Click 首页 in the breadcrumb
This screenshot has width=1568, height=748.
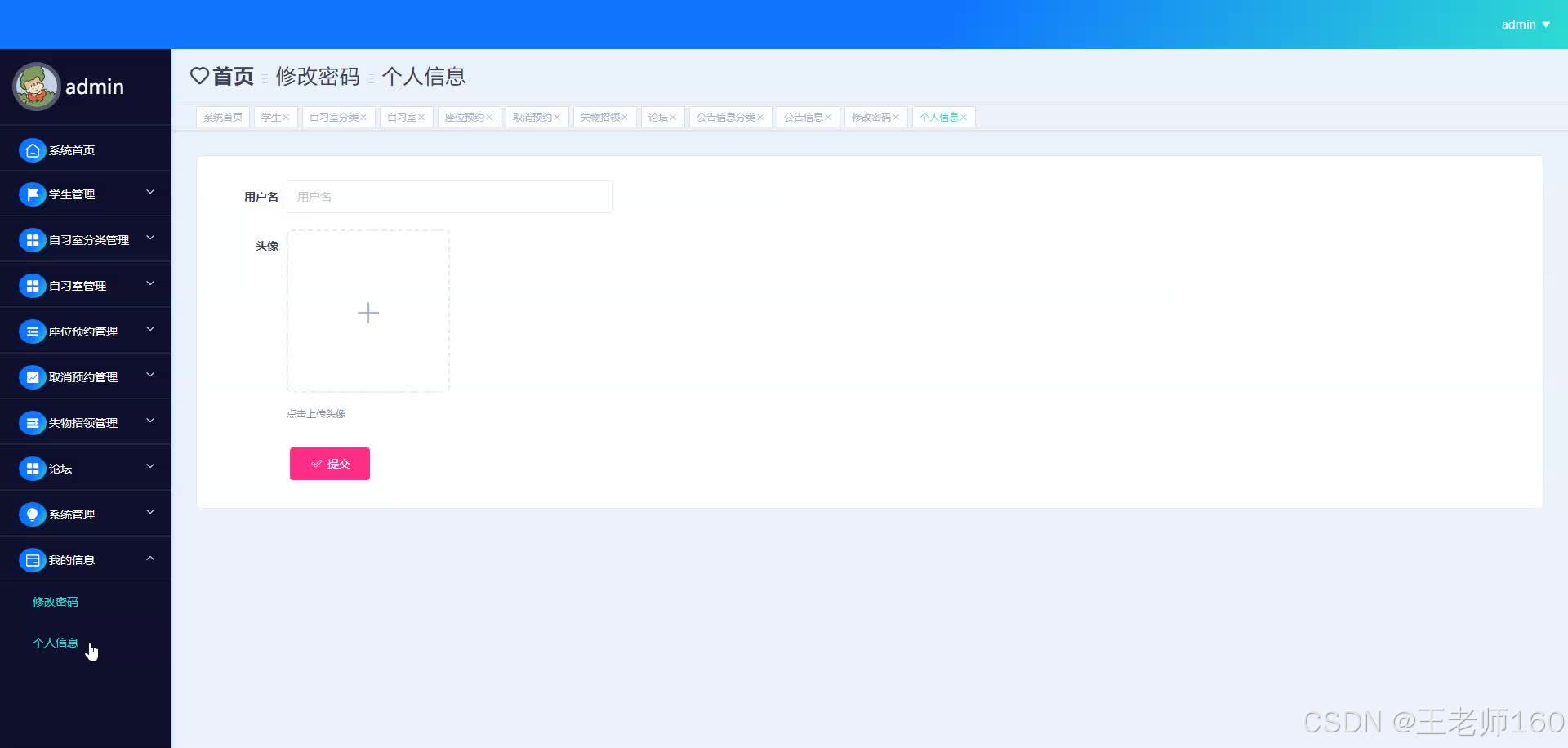pyautogui.click(x=233, y=76)
